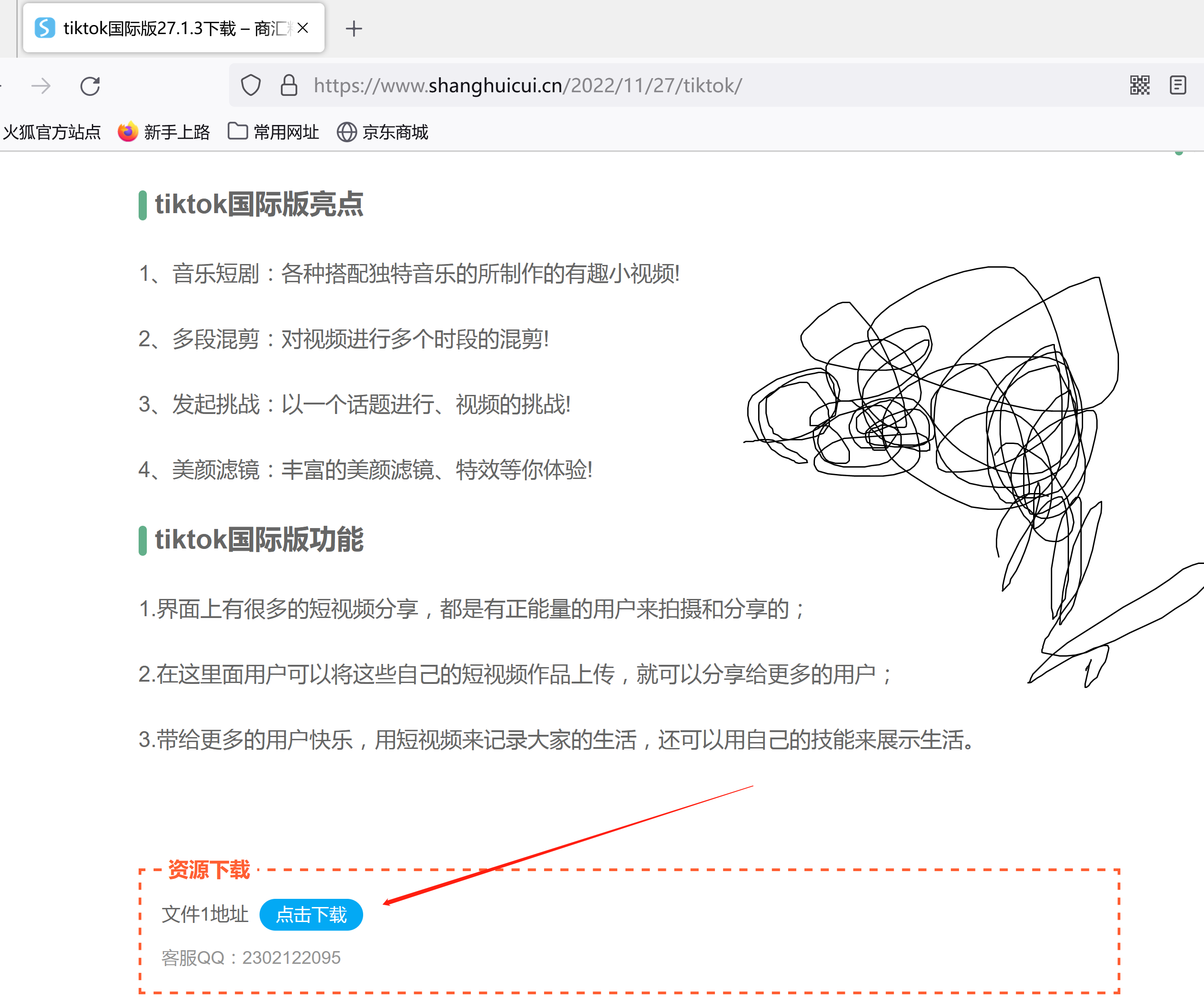Click the sentence starting 1.界面上有很多的短视频分享
Image resolution: width=1204 pixels, height=1002 pixels.
pyautogui.click(x=472, y=609)
